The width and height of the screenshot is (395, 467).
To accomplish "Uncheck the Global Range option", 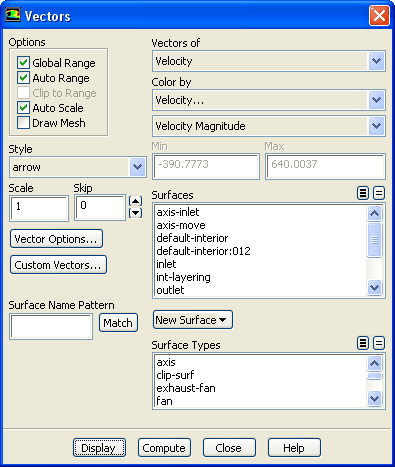I will coord(23,62).
